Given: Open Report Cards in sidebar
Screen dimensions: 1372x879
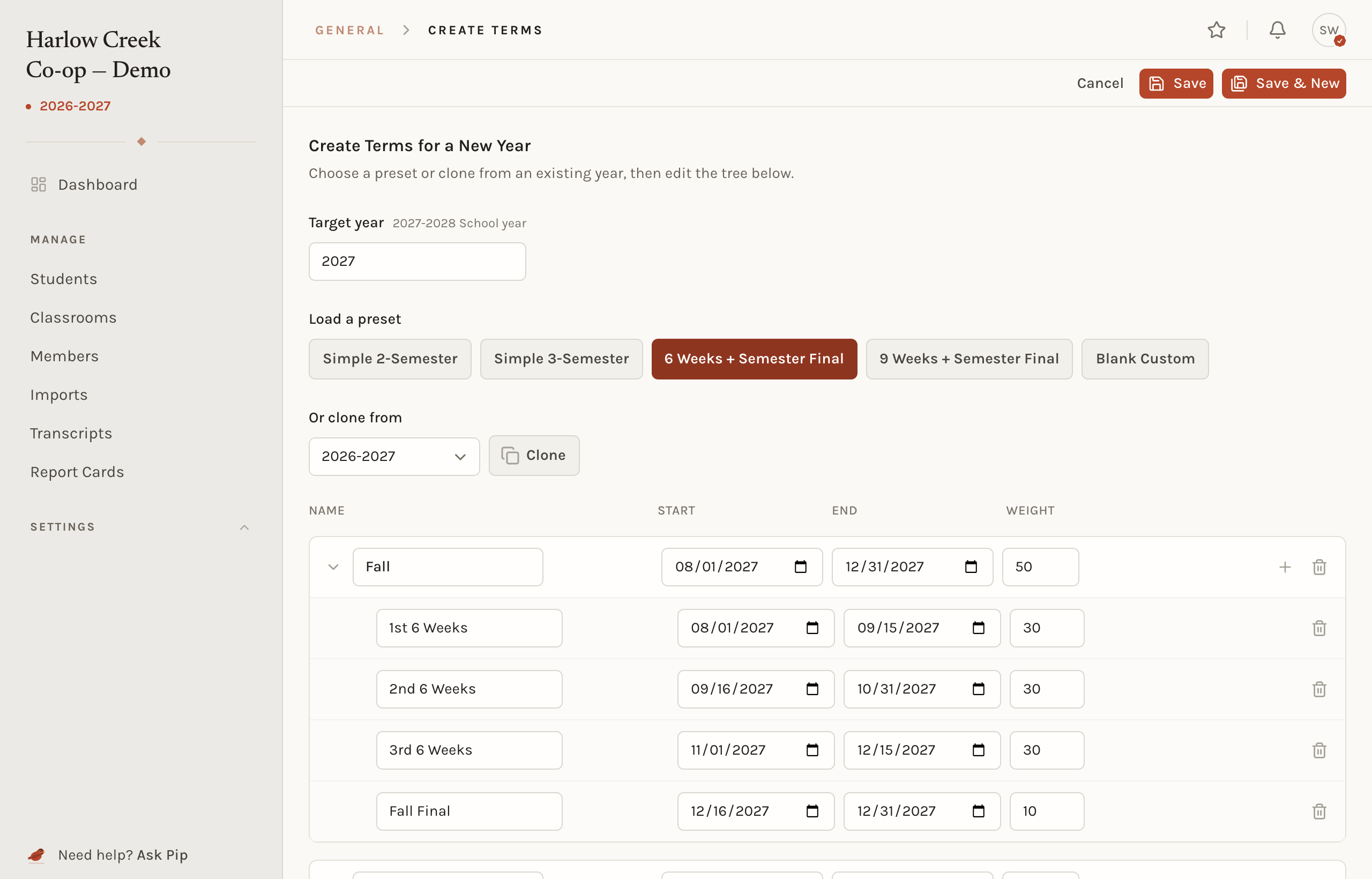Looking at the screenshot, I should tap(77, 472).
